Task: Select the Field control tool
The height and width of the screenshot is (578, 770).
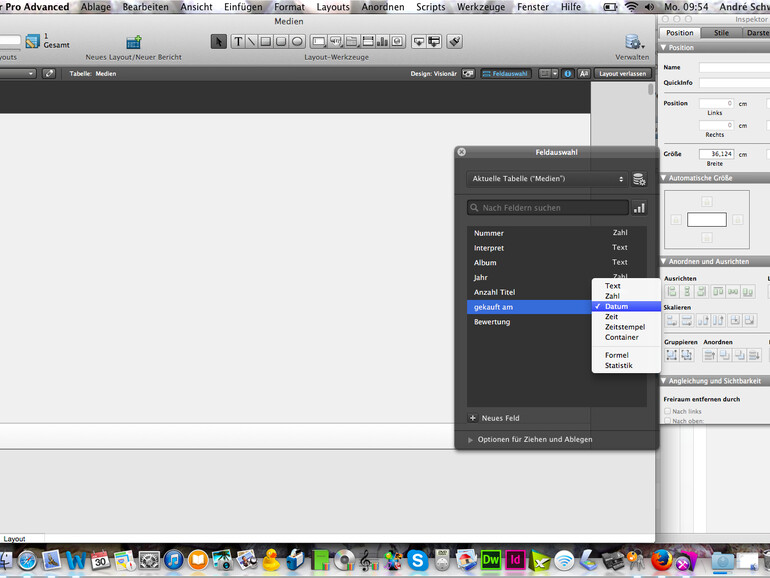Action: tap(319, 42)
